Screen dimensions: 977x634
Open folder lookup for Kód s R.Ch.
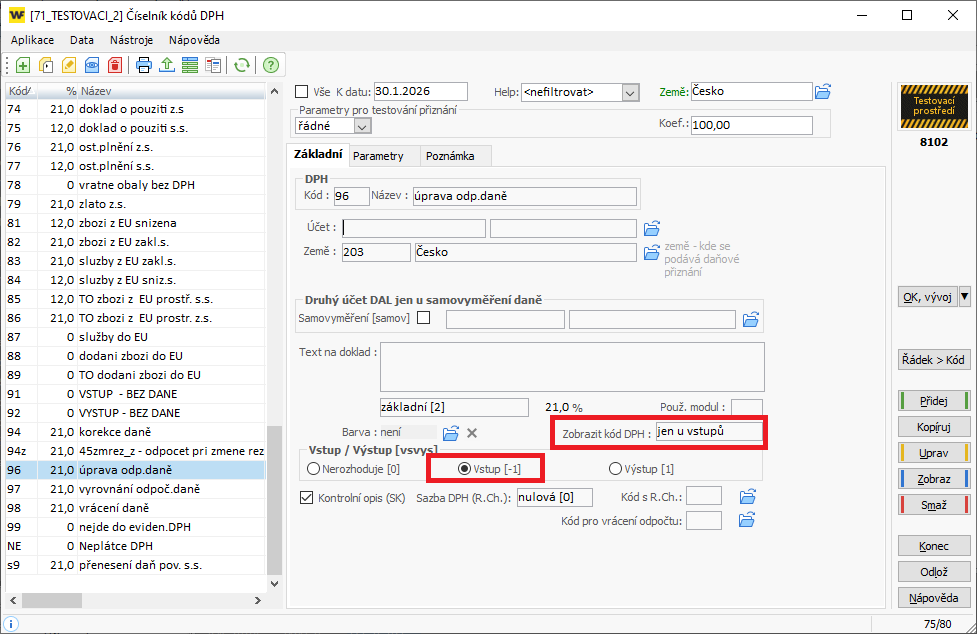click(748, 496)
